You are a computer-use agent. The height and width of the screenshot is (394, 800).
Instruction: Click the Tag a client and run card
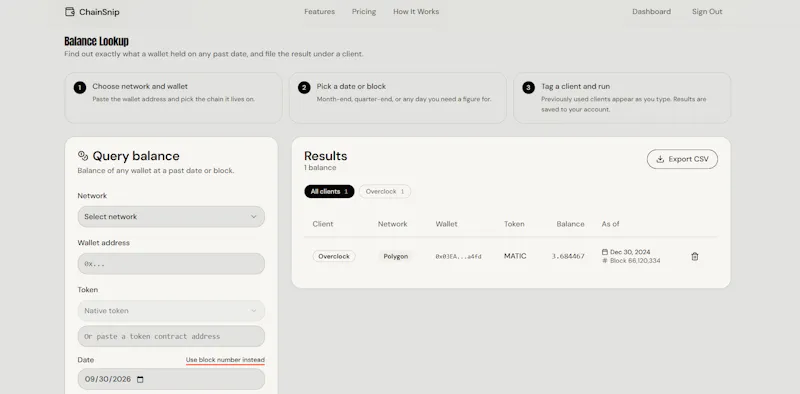click(x=622, y=97)
